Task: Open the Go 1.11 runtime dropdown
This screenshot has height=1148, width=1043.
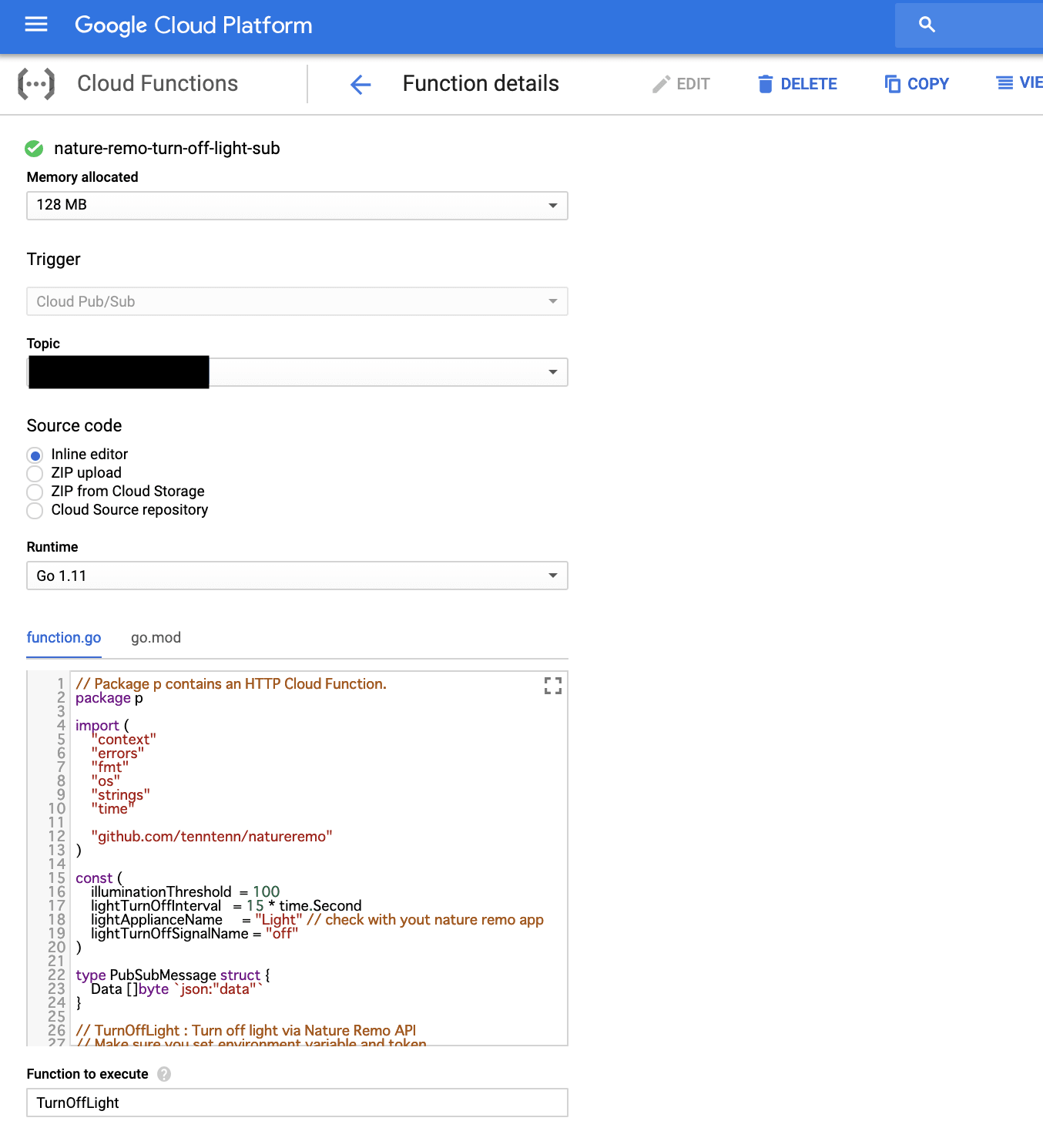Action: [x=297, y=576]
